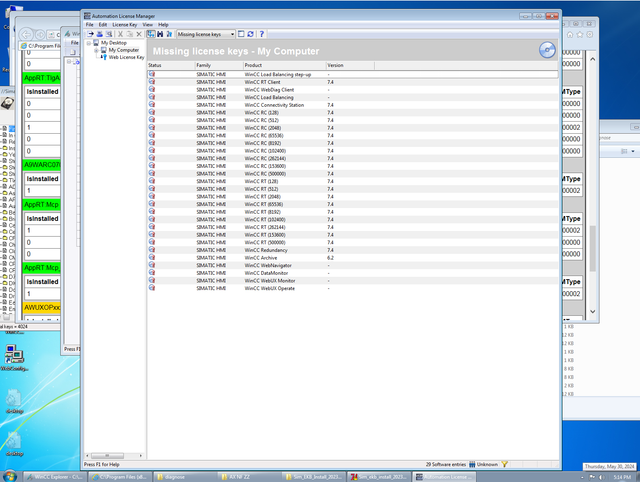Click the Transfer license key toolbar icon
The image size is (640, 482).
[x=91, y=34]
